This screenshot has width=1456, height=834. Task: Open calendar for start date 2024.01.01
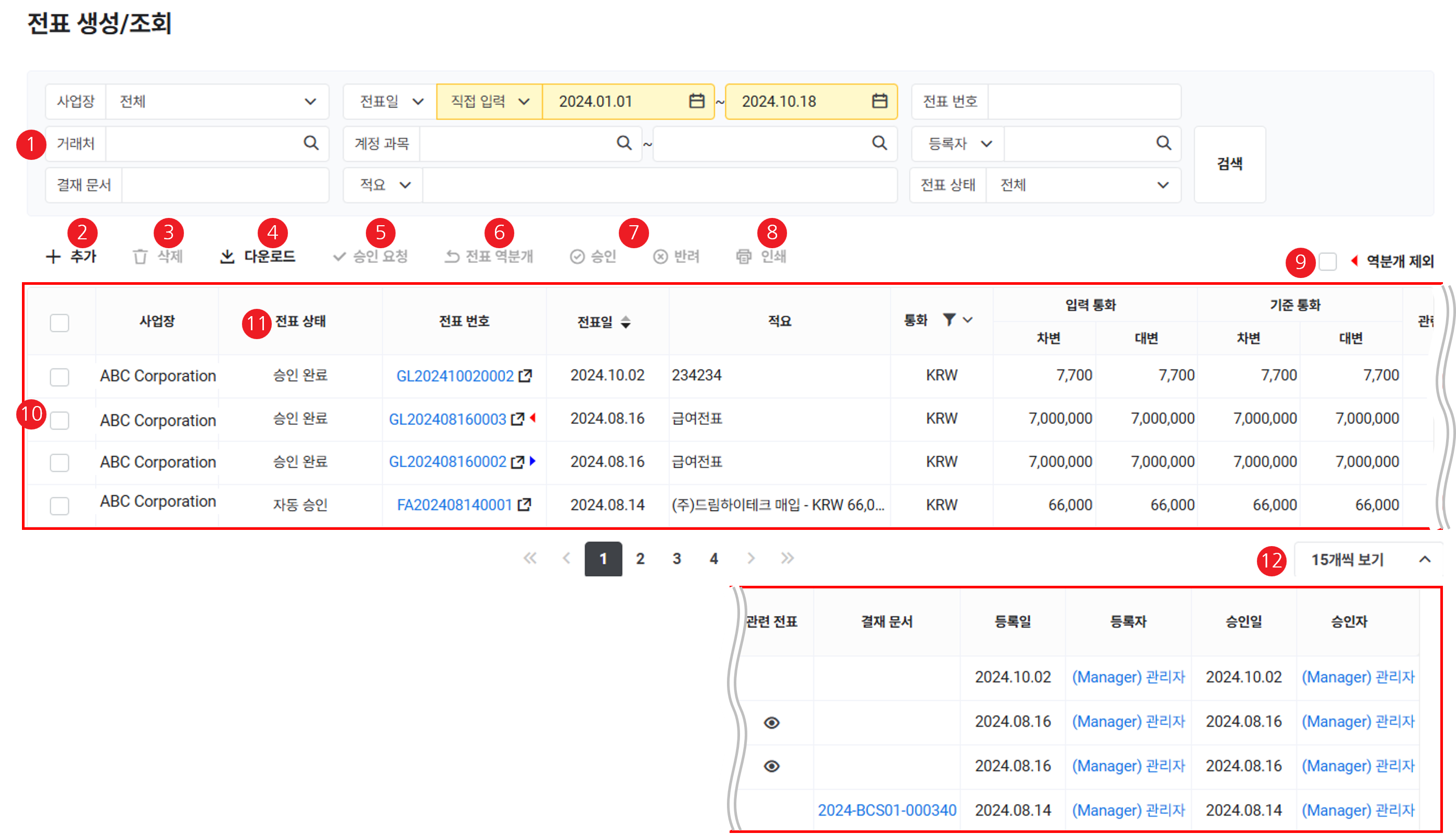pyautogui.click(x=696, y=101)
